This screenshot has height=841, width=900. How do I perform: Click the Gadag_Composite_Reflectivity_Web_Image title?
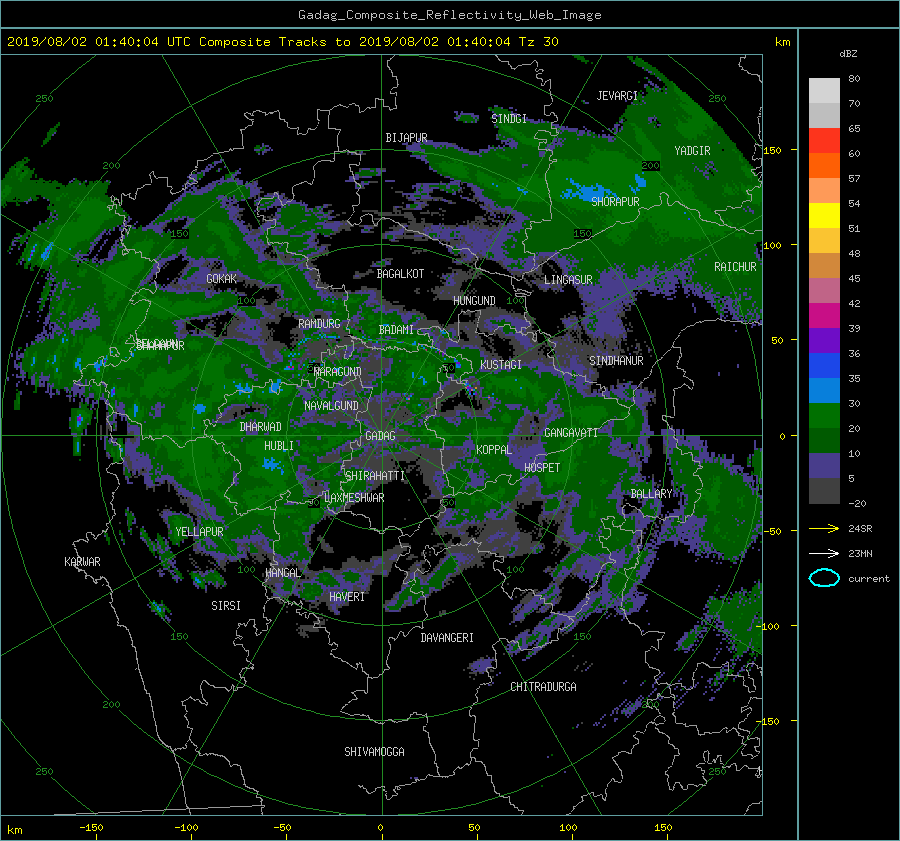pyautogui.click(x=449, y=15)
